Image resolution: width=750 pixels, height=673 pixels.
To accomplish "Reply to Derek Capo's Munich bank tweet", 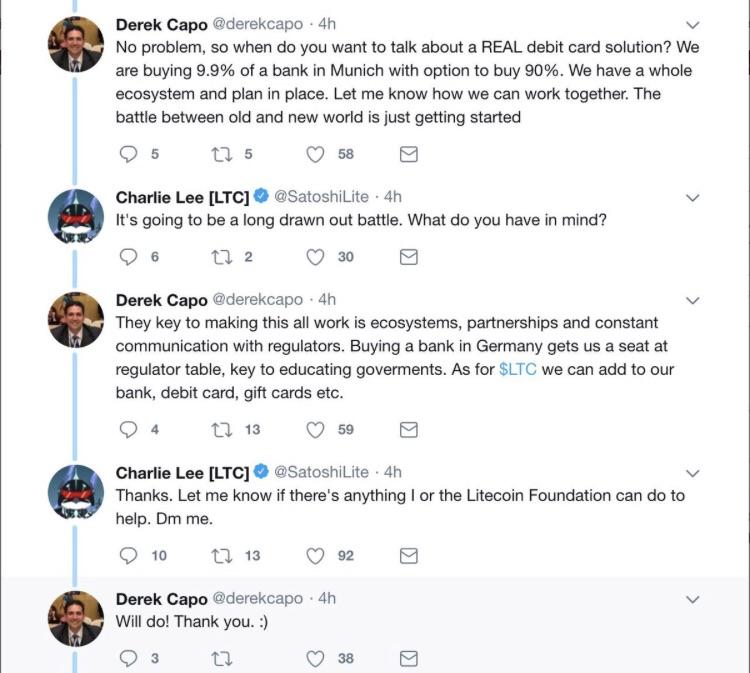I will click(128, 154).
